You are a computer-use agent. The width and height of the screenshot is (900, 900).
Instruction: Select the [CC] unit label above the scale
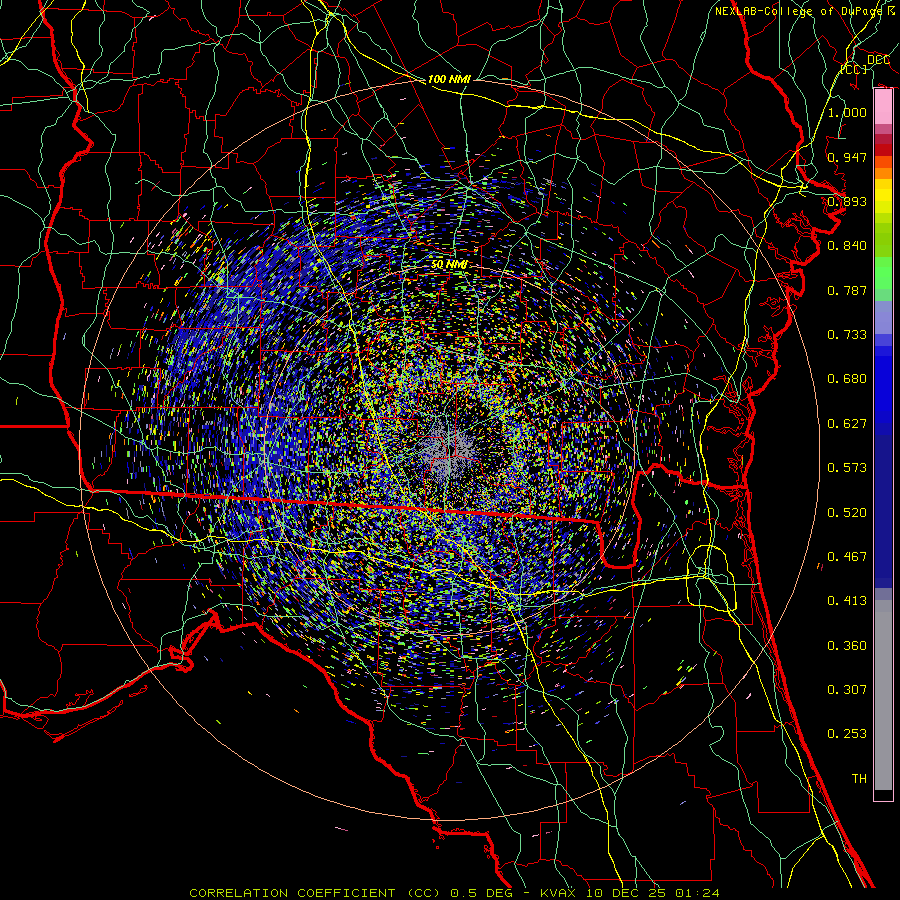(854, 69)
